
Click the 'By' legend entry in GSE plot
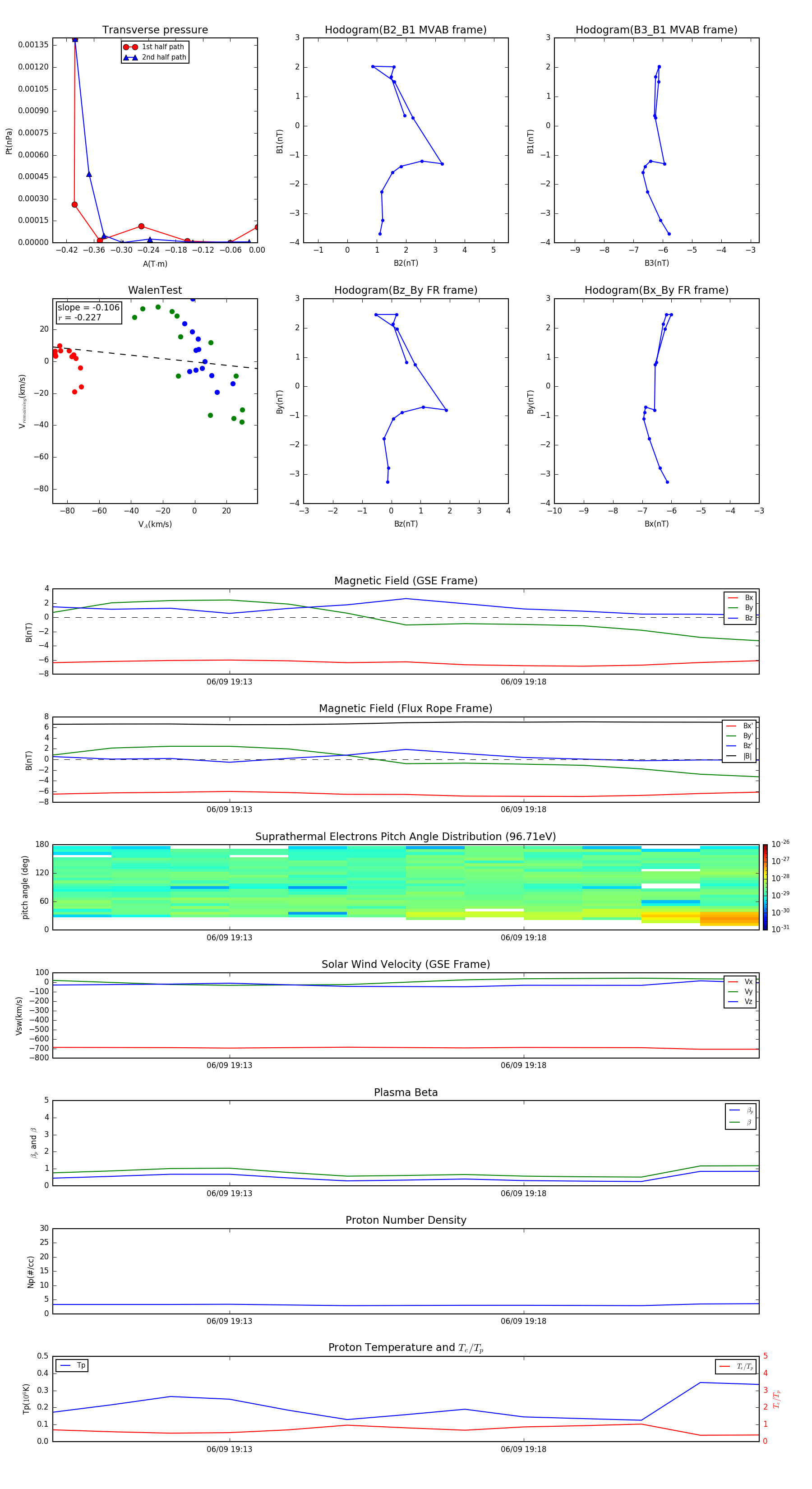pyautogui.click(x=740, y=608)
